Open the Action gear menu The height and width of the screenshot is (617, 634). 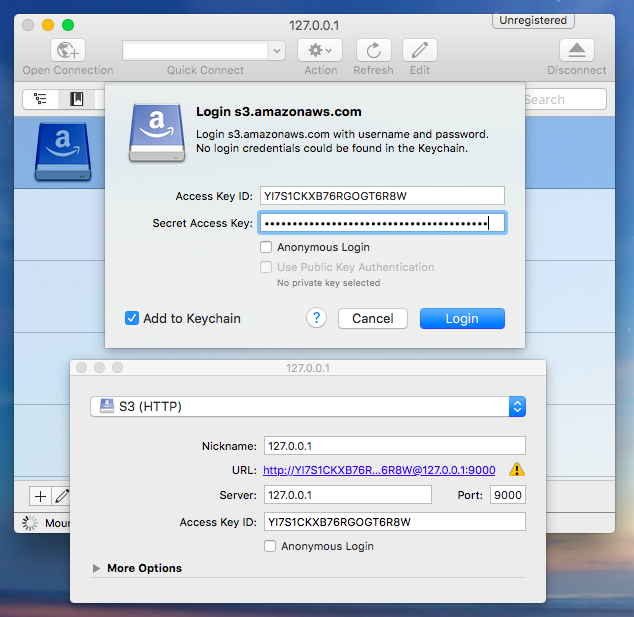click(320, 50)
